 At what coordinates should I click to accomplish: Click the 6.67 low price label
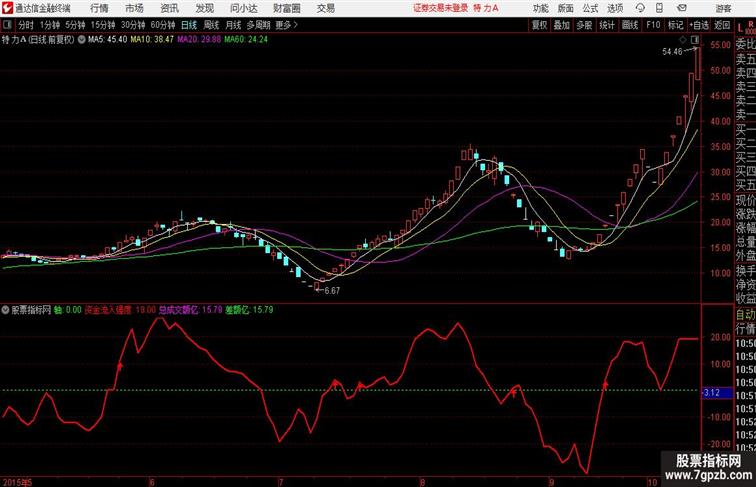(332, 291)
